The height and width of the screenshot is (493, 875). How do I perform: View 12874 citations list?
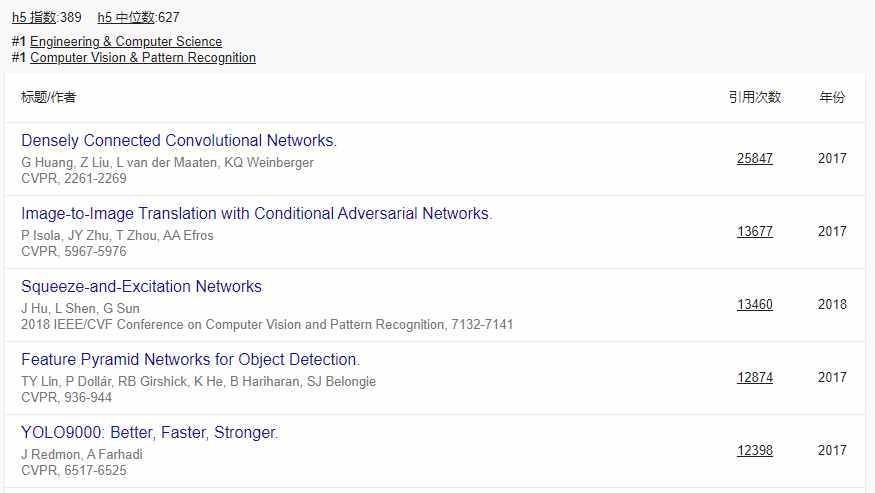[754, 377]
